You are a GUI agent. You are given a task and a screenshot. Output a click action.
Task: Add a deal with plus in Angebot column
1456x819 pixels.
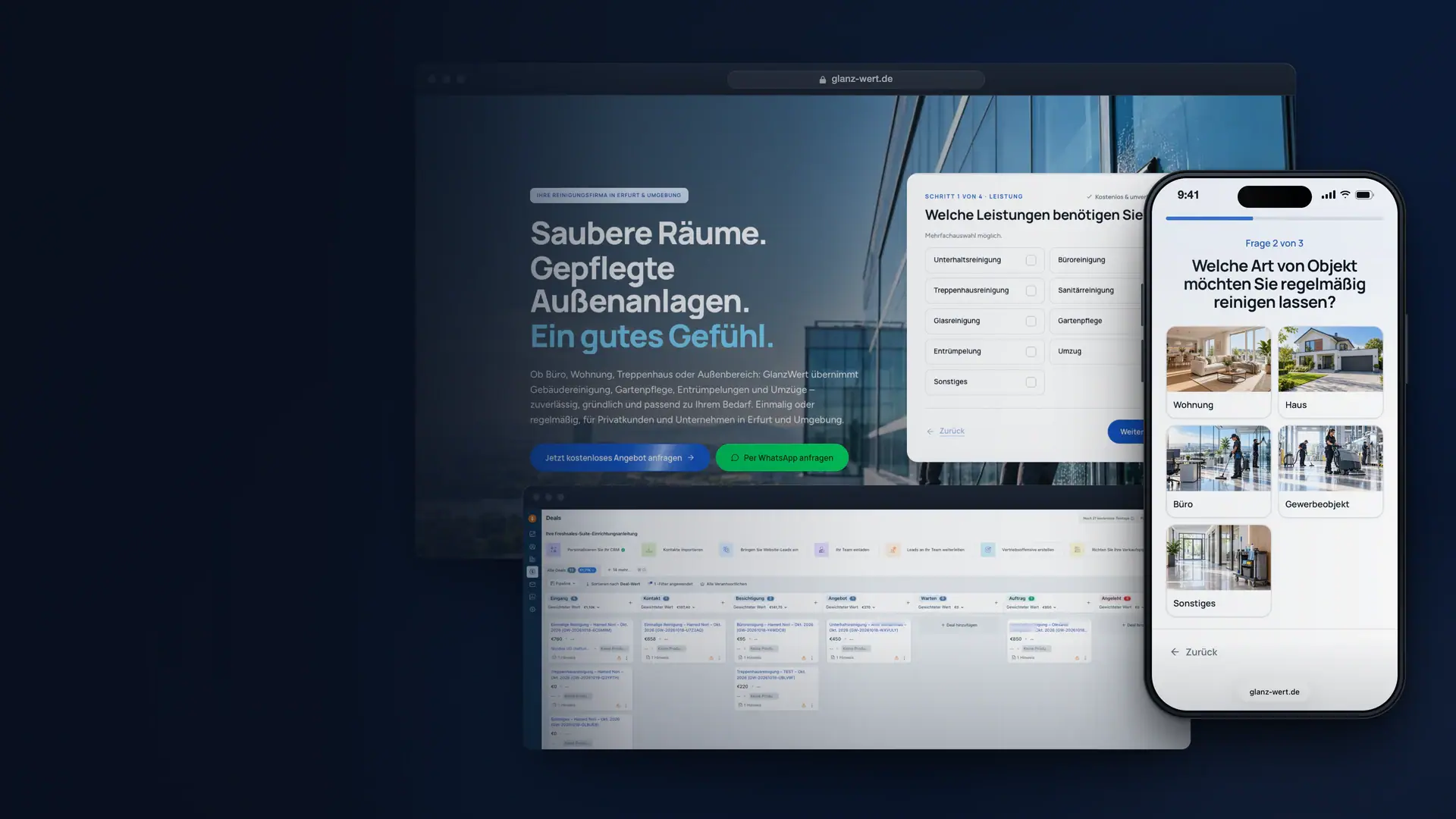908,603
